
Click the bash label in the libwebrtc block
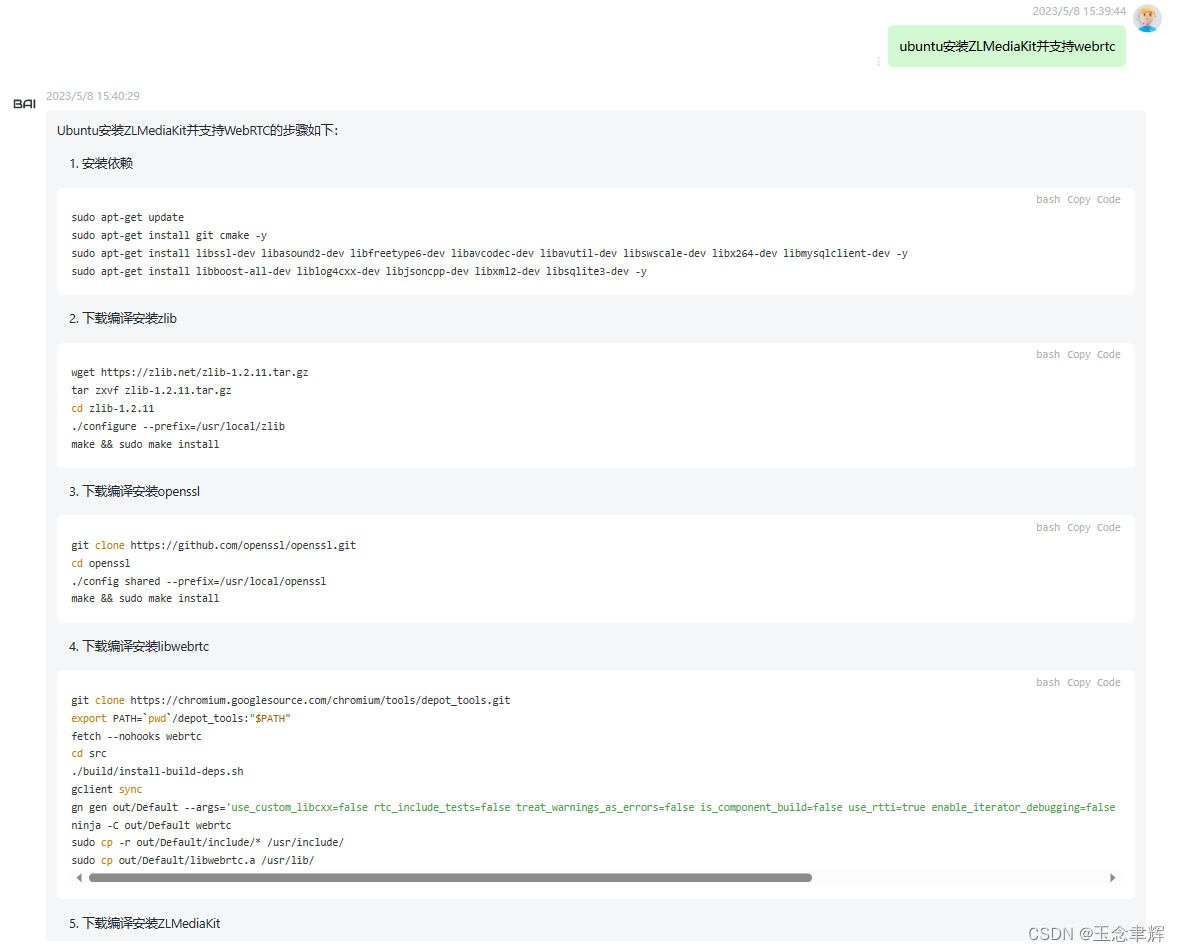point(1048,683)
